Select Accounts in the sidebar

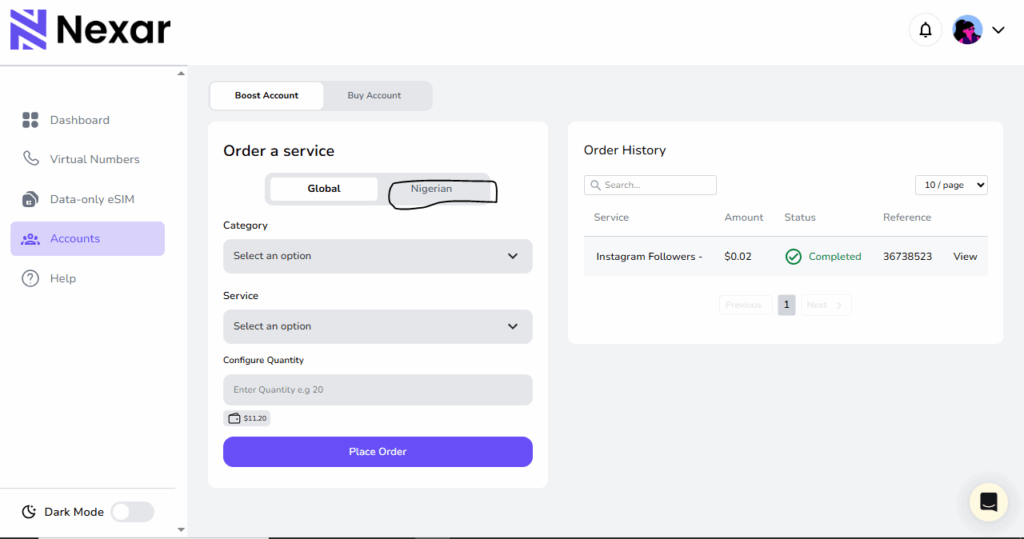88,238
